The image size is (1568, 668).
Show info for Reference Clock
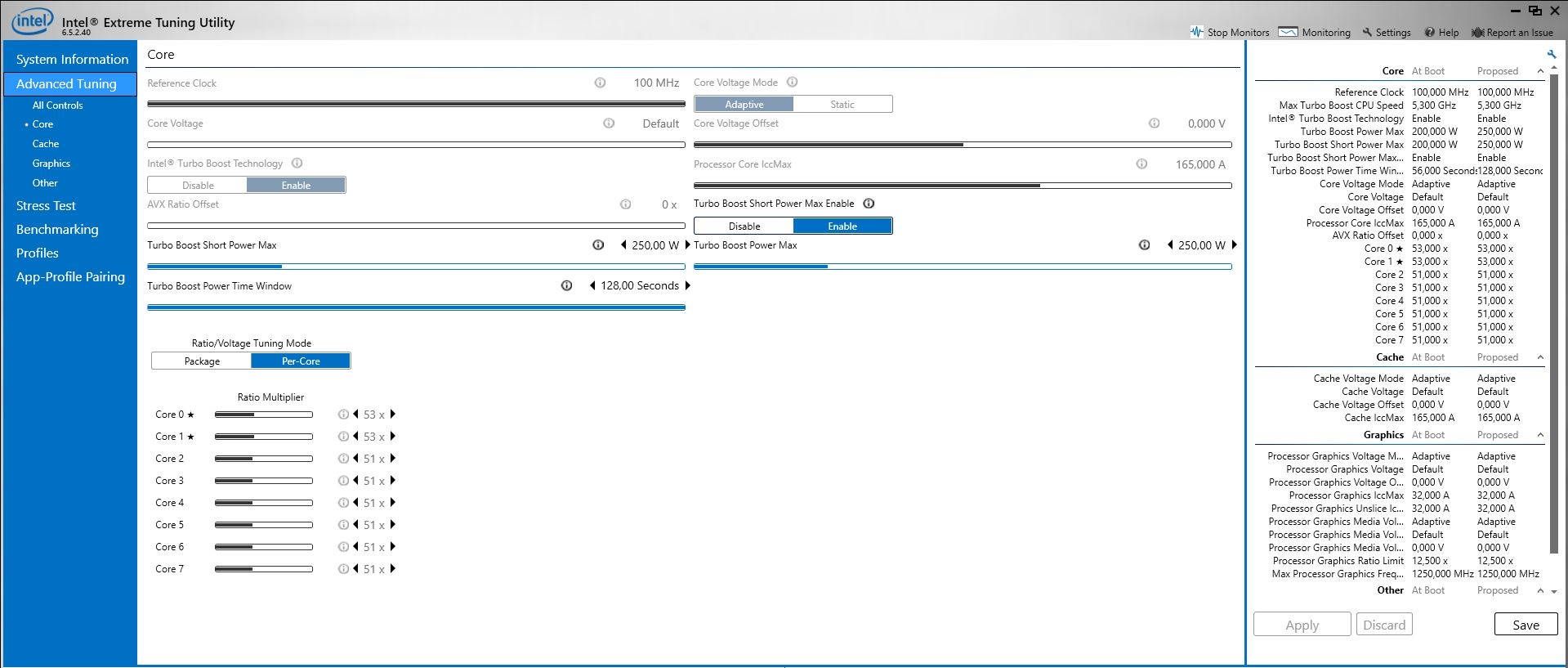[x=600, y=83]
